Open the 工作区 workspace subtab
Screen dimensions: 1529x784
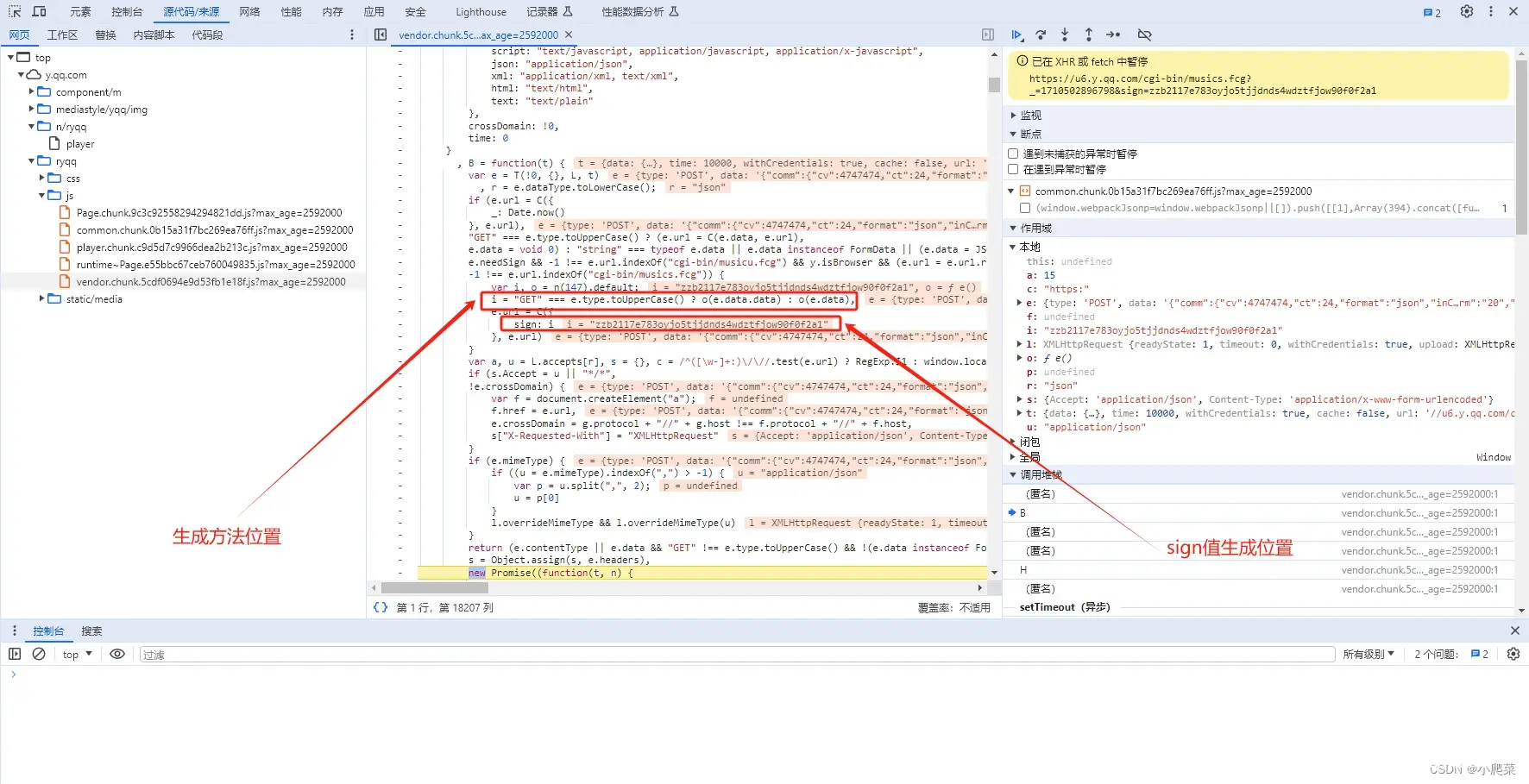point(62,34)
